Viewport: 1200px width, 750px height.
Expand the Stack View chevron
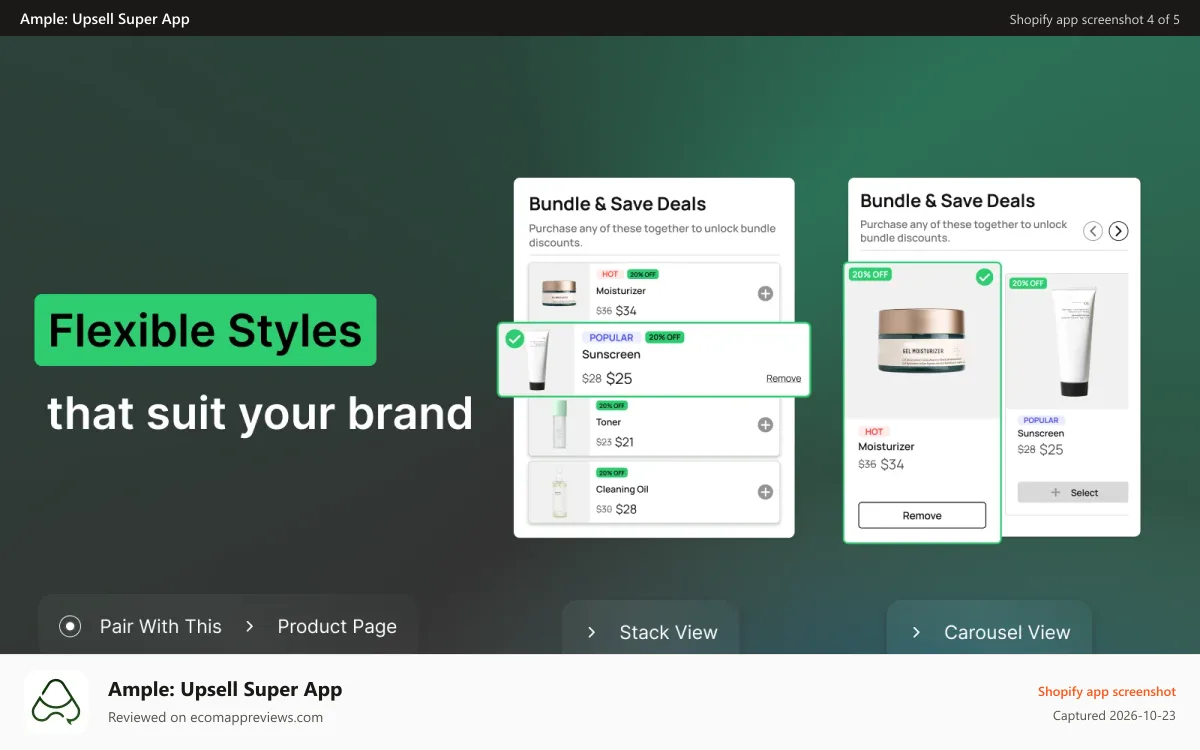(592, 632)
